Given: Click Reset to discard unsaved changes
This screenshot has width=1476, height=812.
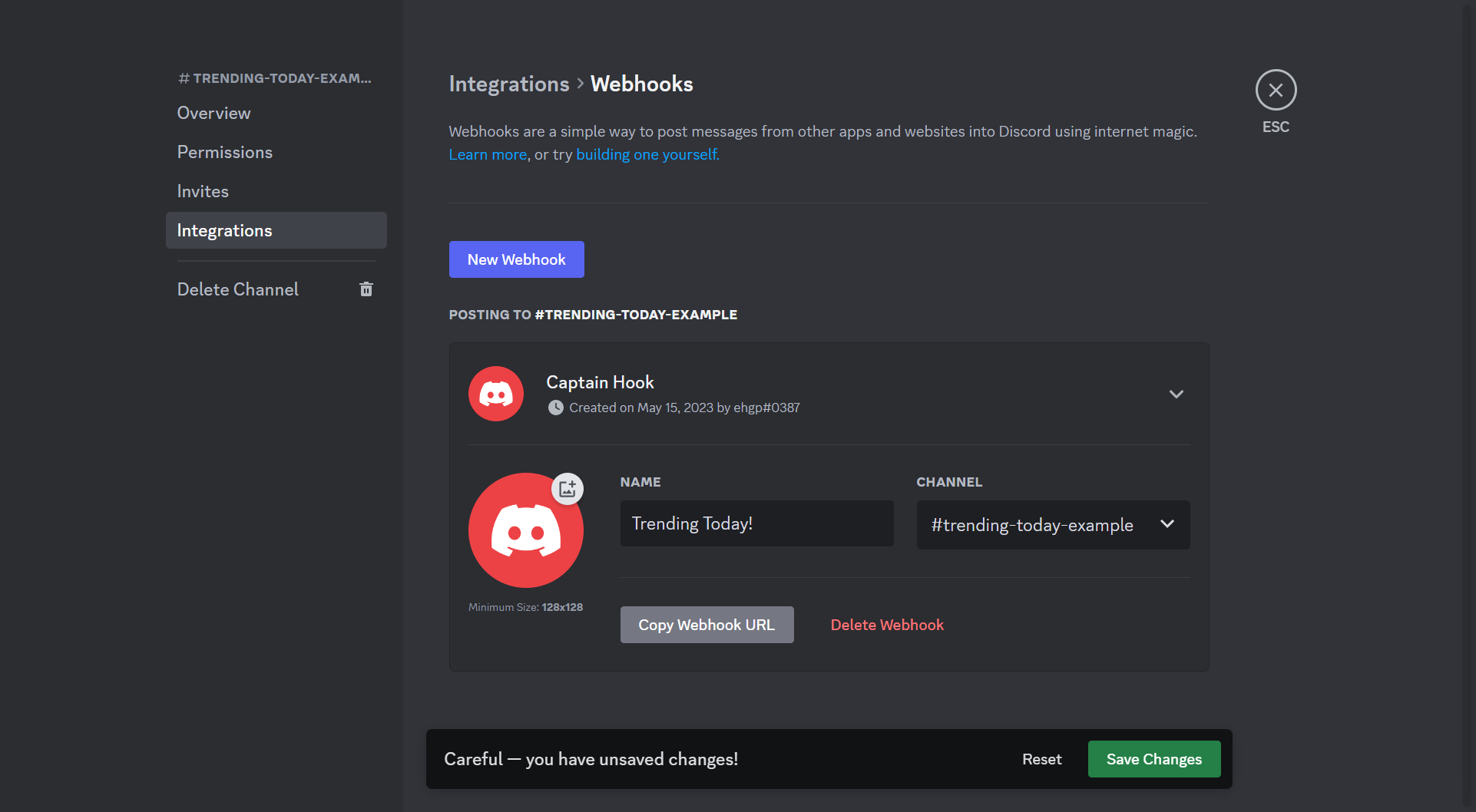Looking at the screenshot, I should (1041, 759).
